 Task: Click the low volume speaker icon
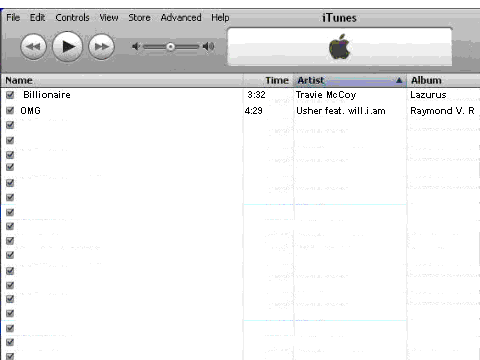point(136,46)
